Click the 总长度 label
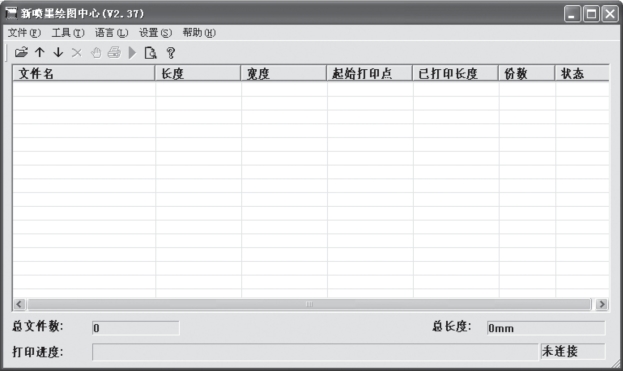Screen dimensions: 623x371 click(x=452, y=327)
